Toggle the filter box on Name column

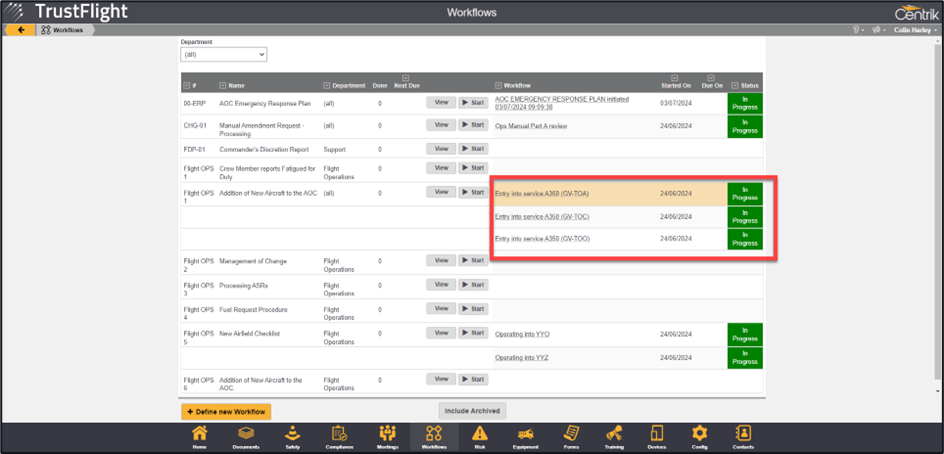pos(222,86)
